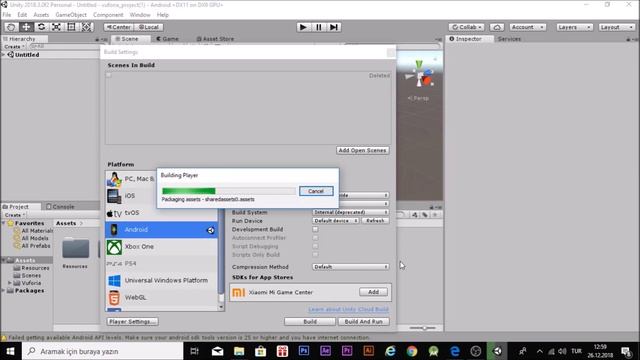
Task: Open the Build System dropdown
Action: tap(350, 212)
